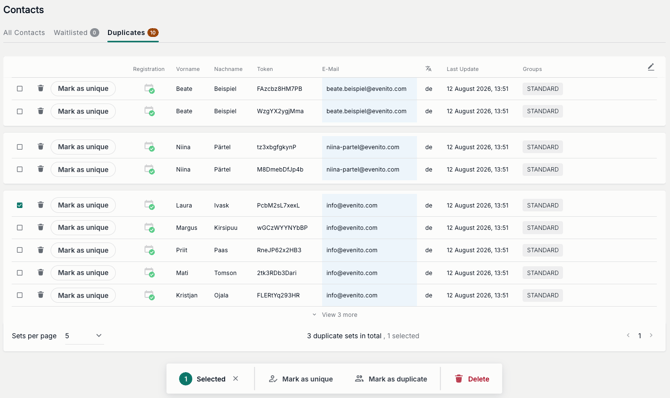This screenshot has height=398, width=670.
Task: Open the Waitlisted tab
Action: [76, 32]
